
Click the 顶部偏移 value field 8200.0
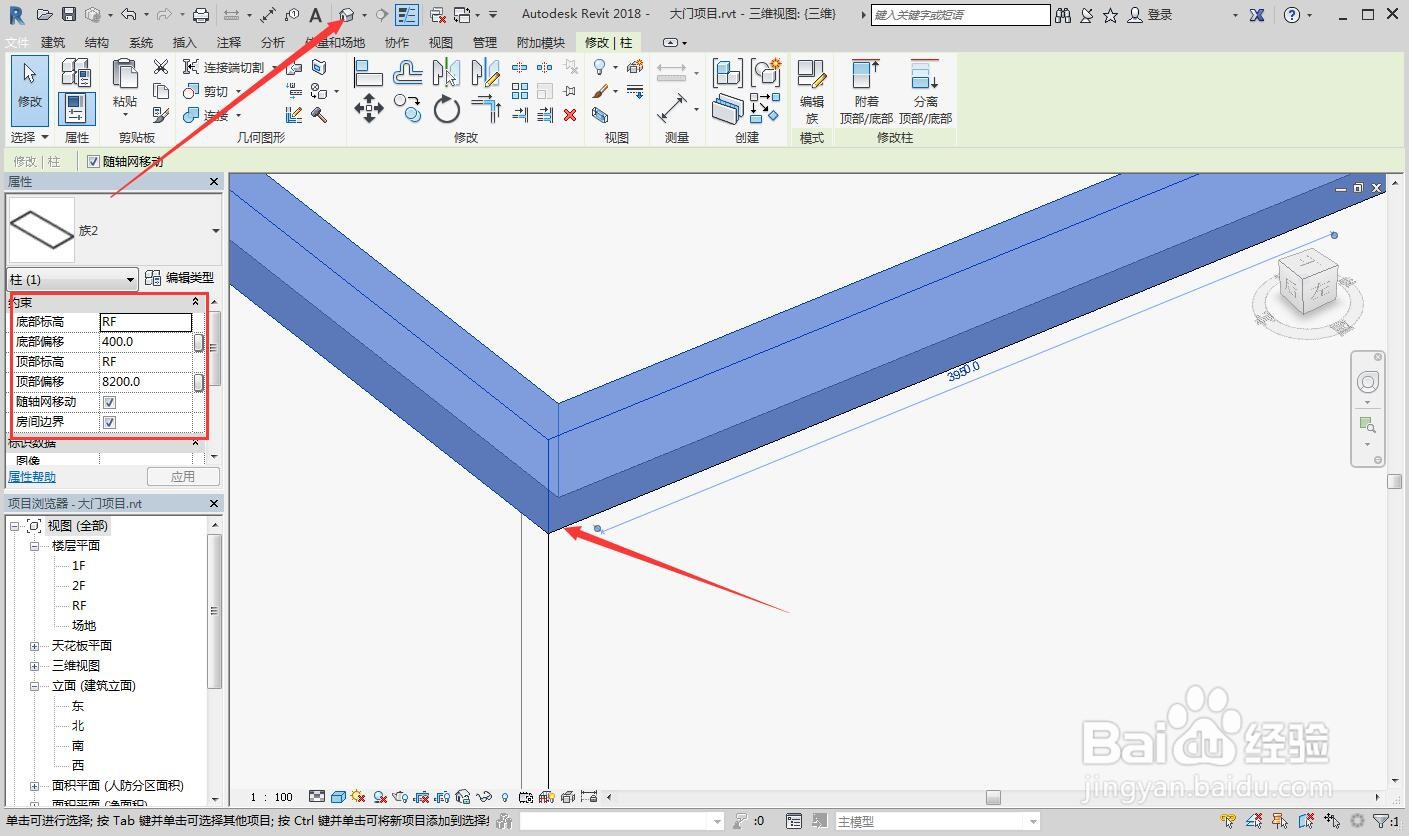coord(146,382)
